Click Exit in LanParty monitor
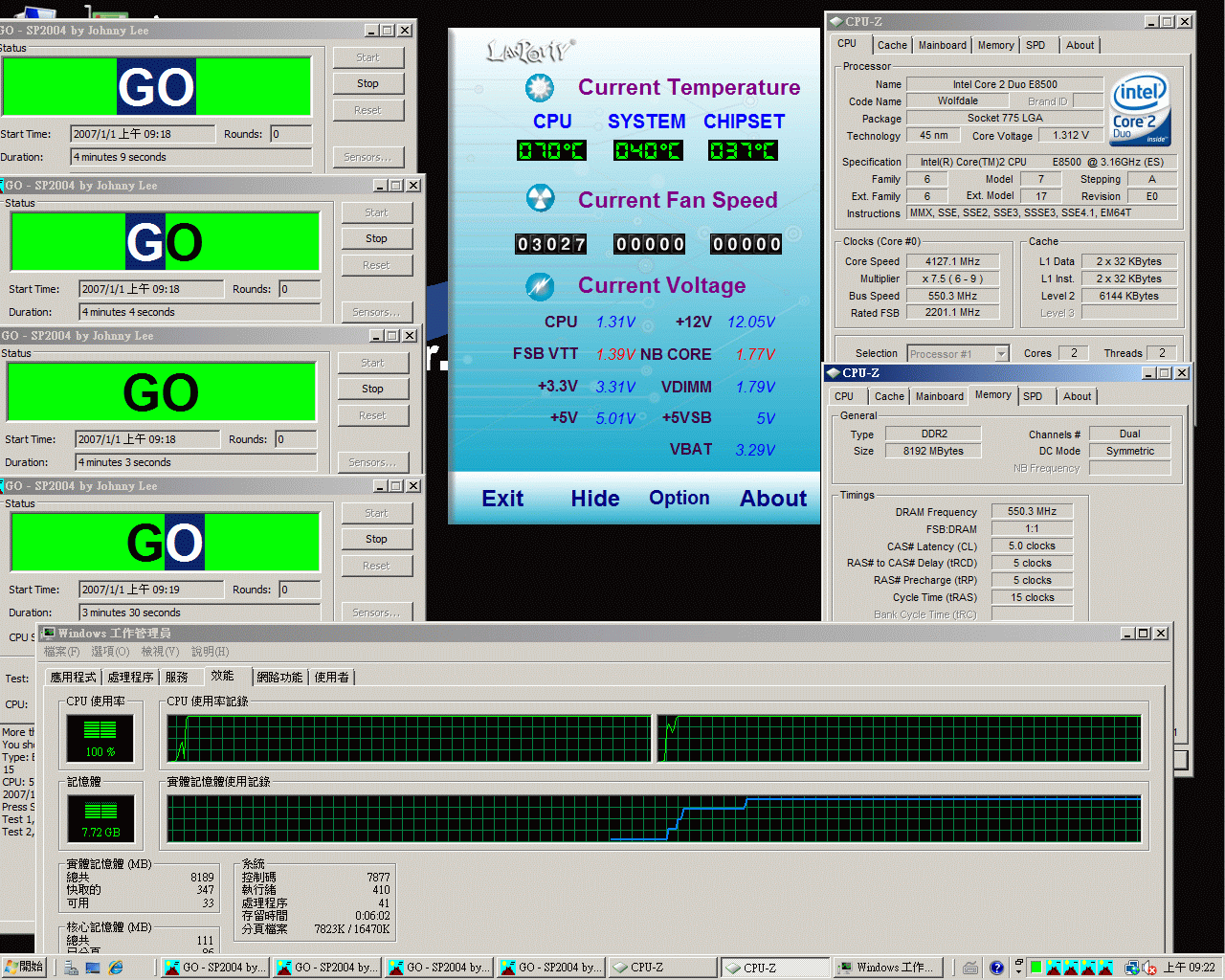Image resolution: width=1225 pixels, height=980 pixels. point(502,499)
